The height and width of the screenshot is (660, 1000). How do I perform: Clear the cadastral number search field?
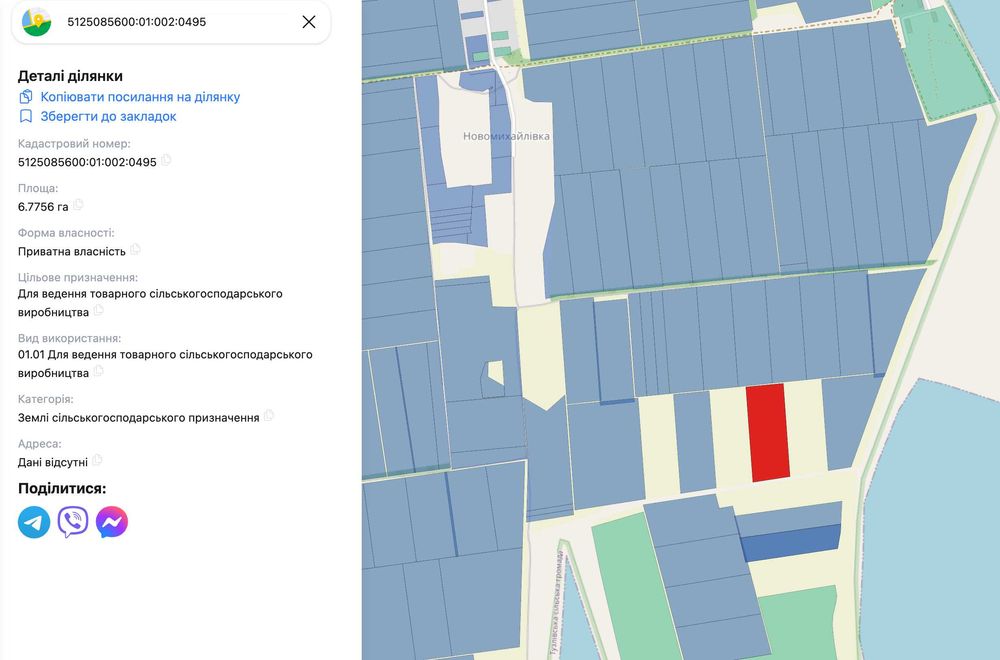pyautogui.click(x=309, y=22)
